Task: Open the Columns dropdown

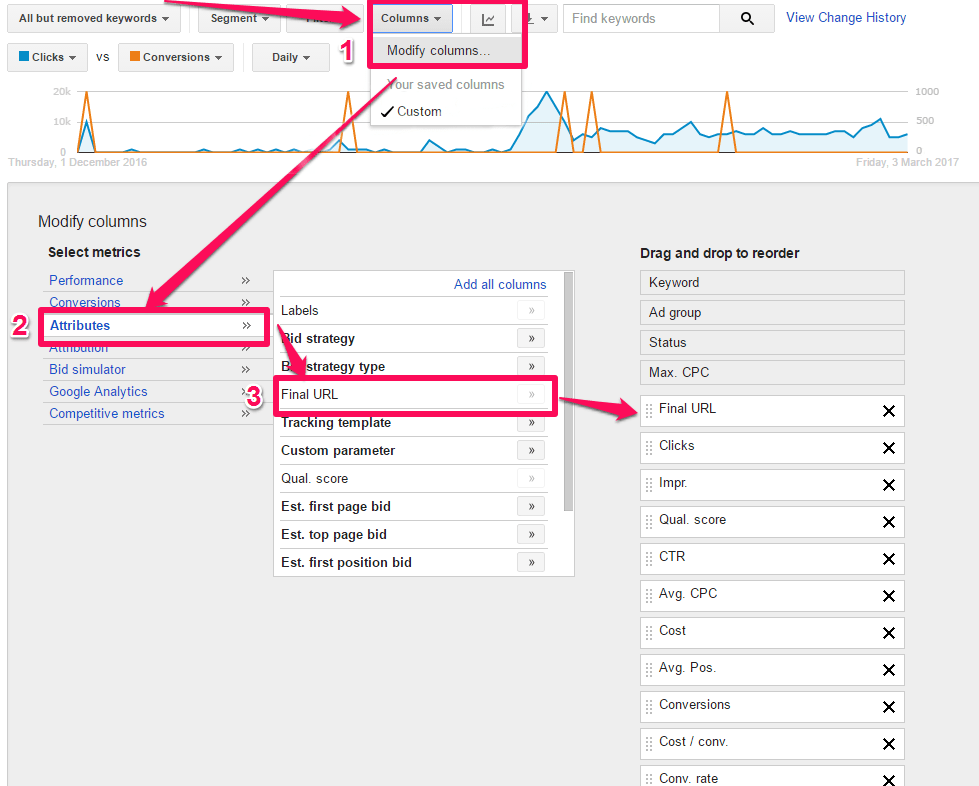Action: coord(410,18)
